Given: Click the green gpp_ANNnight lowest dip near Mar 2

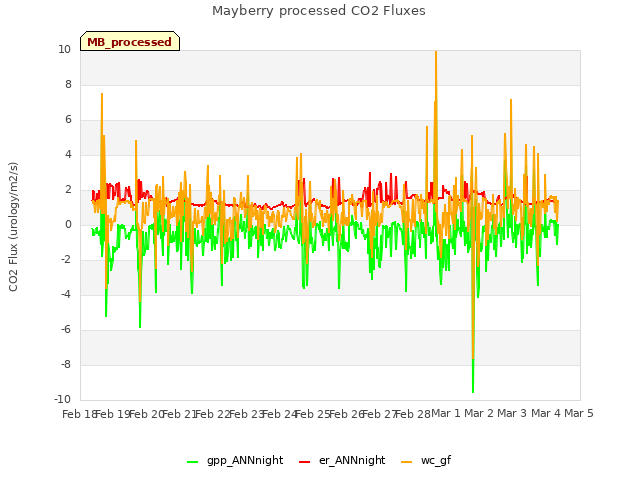Looking at the screenshot, I should 473,391.
